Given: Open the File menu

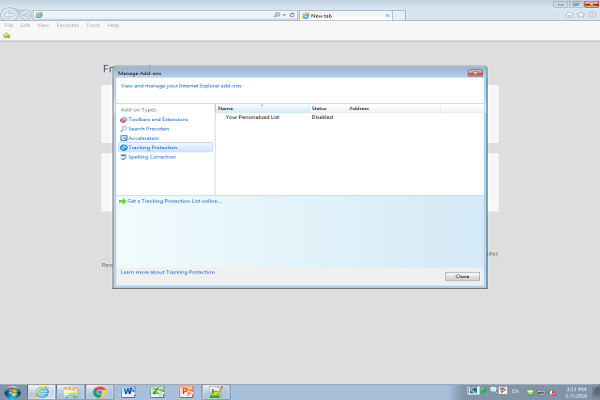Looking at the screenshot, I should pos(9,25).
